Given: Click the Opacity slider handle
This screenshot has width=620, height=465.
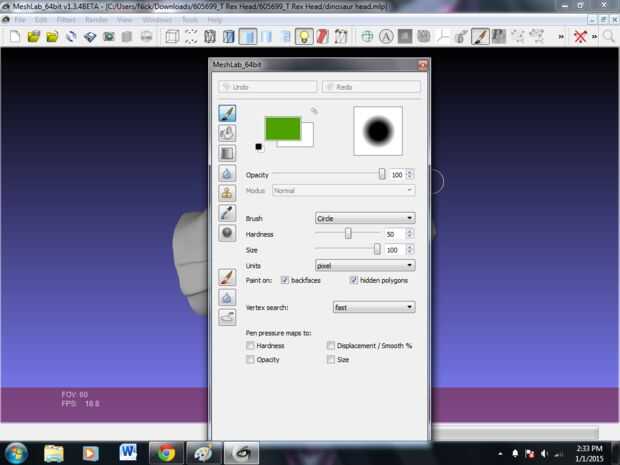Looking at the screenshot, I should (x=382, y=174).
